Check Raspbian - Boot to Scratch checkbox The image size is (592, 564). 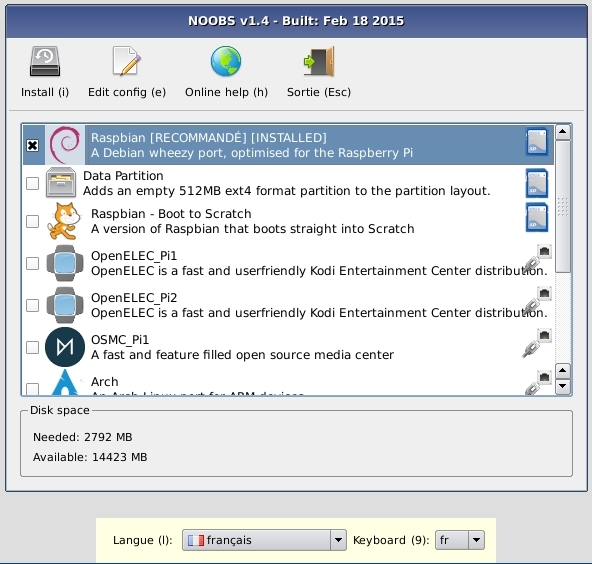32,221
